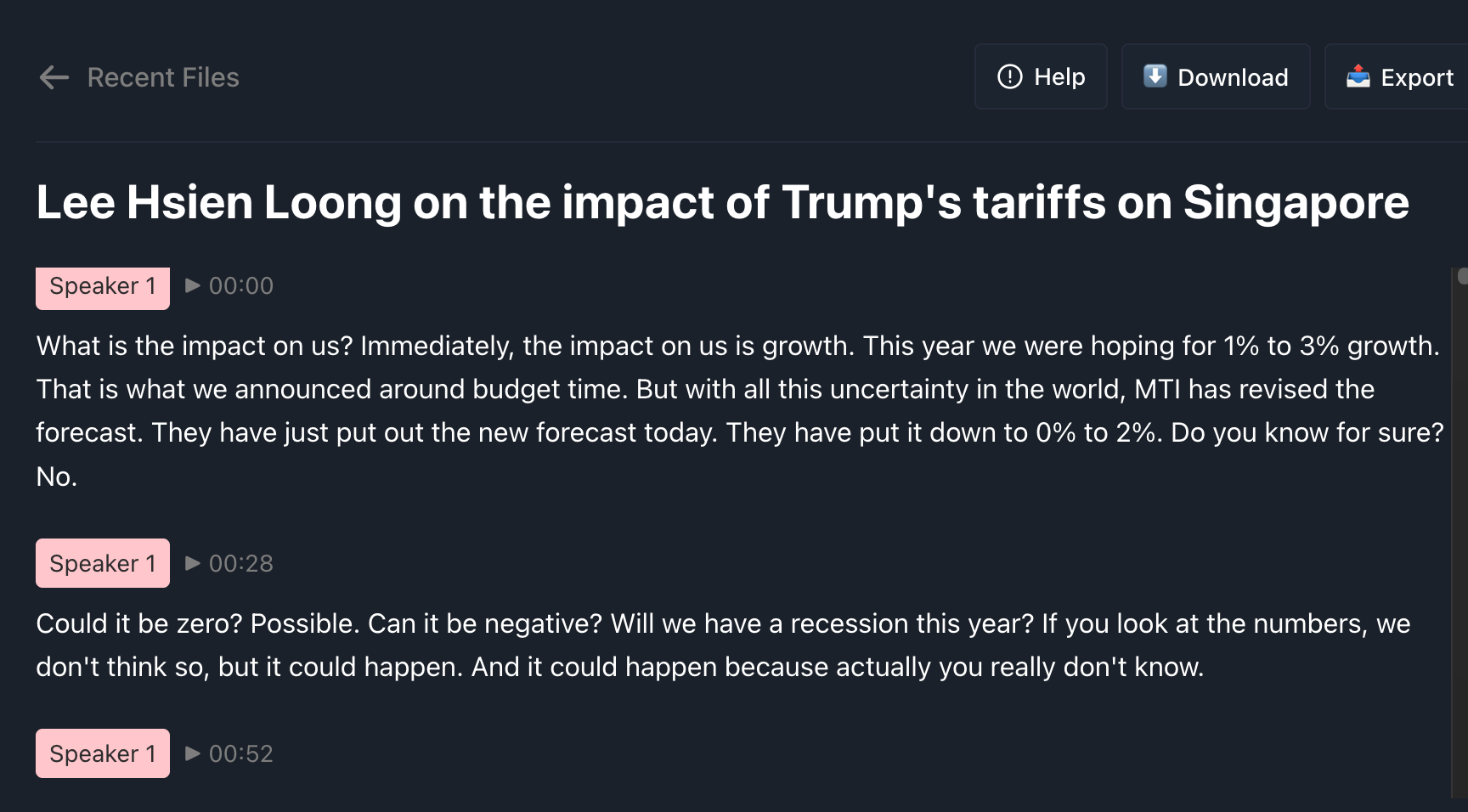Click the paragraph starting "Could it be zero?"
Viewport: 1468px width, 812px height.
722,645
